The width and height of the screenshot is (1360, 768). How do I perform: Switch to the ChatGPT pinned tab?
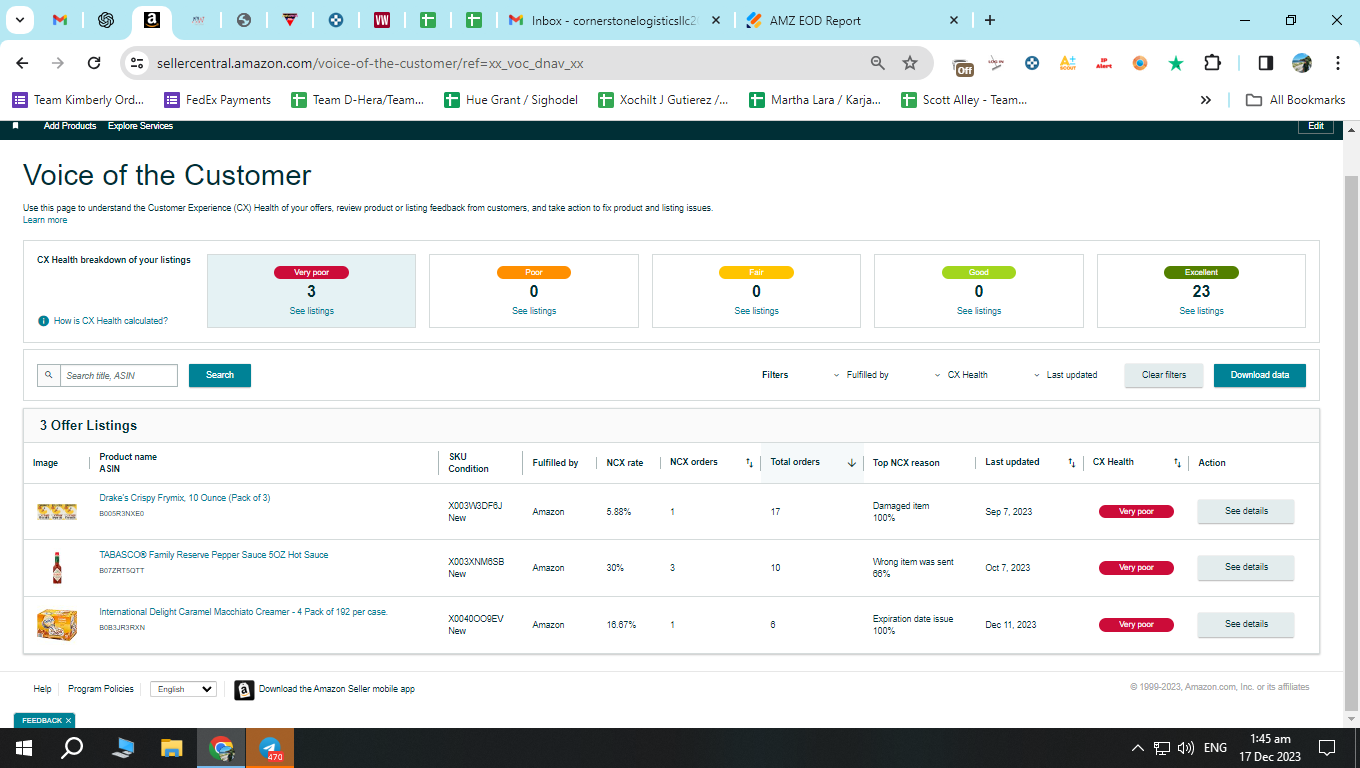tap(105, 20)
